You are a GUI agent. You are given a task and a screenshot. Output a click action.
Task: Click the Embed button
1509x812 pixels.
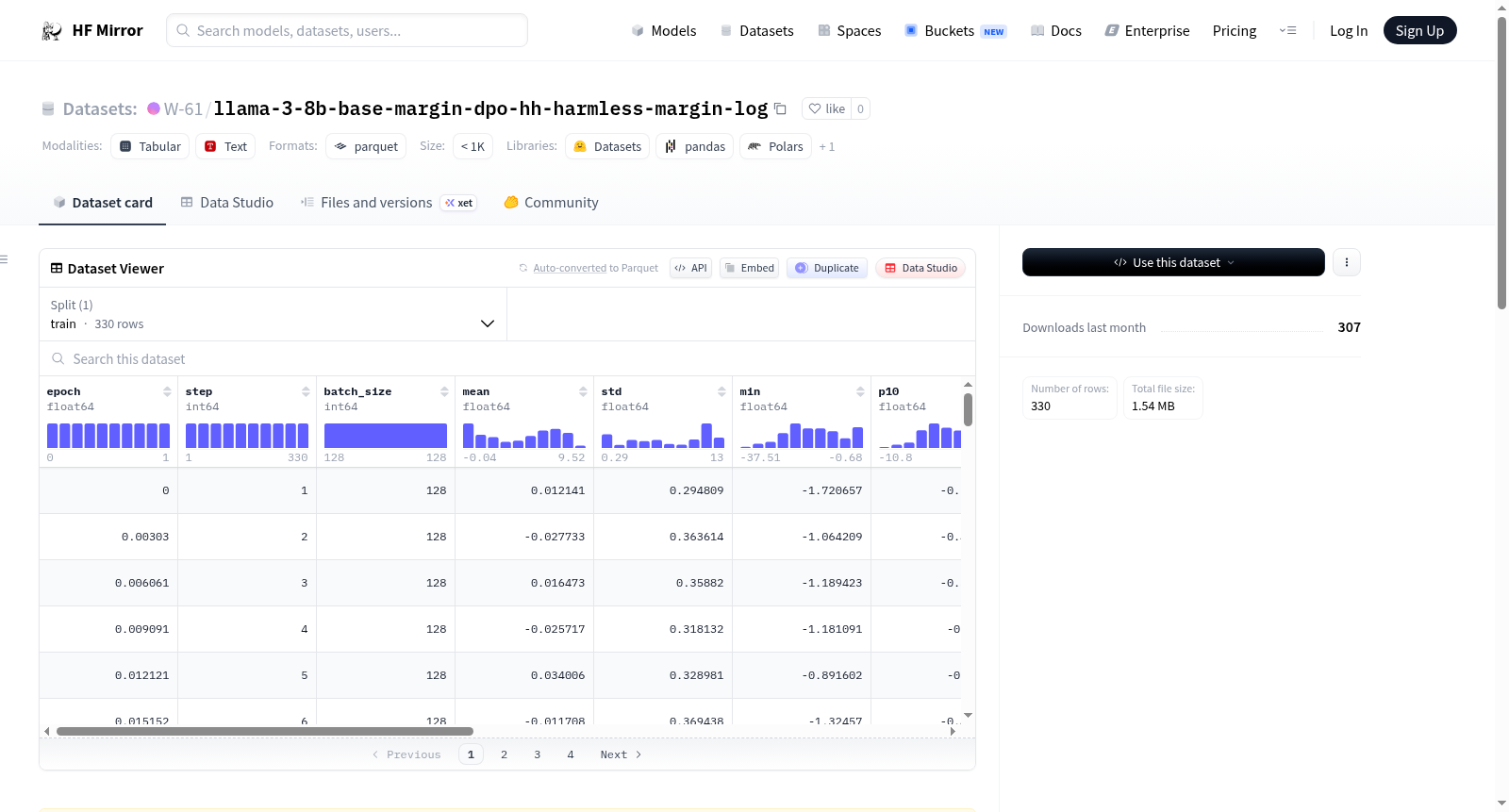click(x=750, y=268)
